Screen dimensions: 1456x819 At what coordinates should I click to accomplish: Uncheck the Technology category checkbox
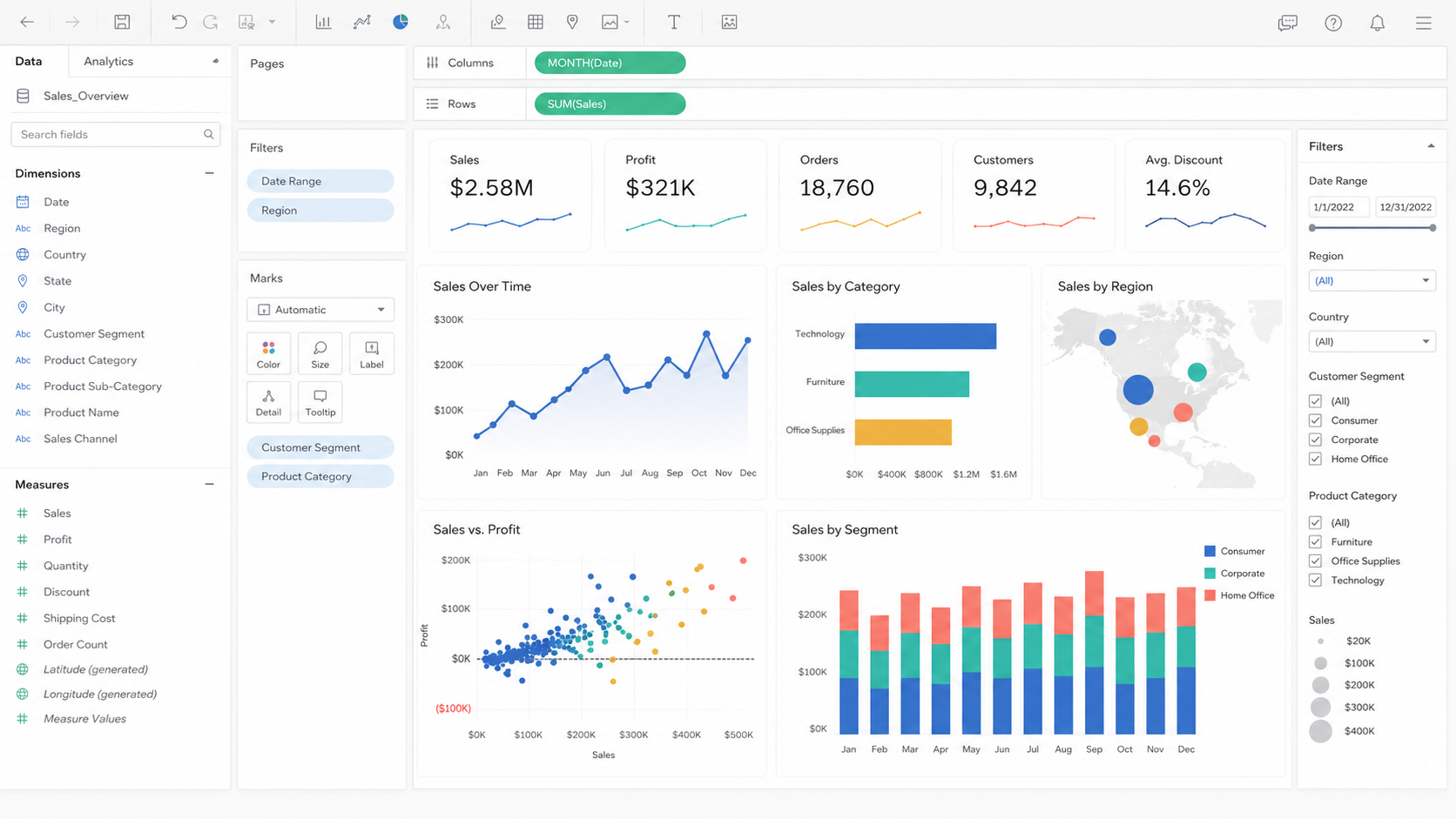[1315, 581]
